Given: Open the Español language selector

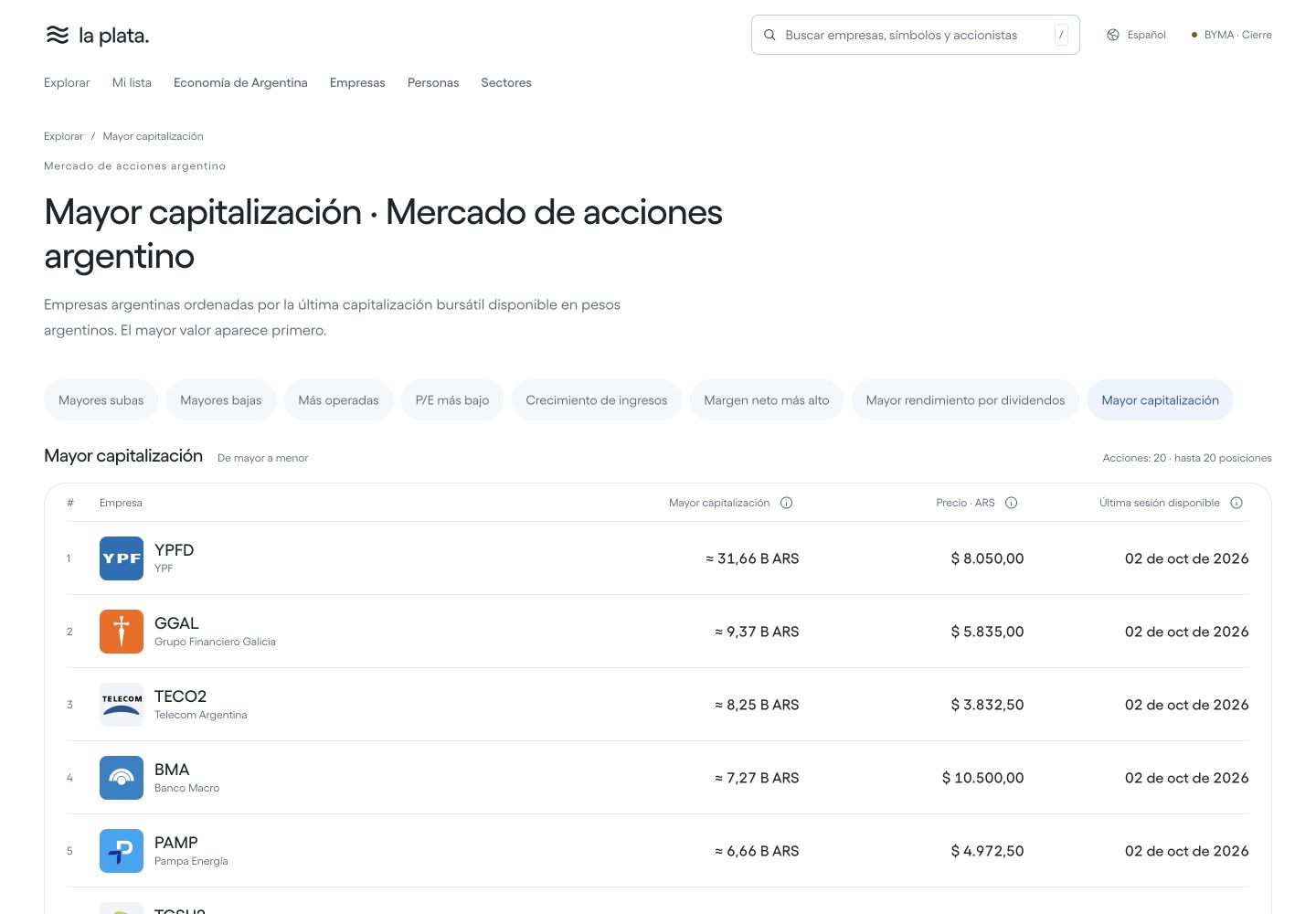Looking at the screenshot, I should point(1137,35).
